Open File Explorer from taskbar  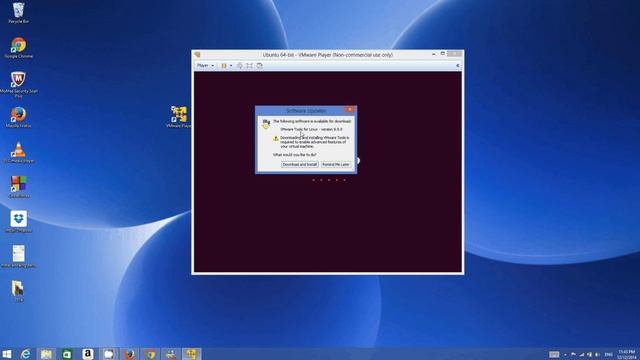(x=46, y=354)
